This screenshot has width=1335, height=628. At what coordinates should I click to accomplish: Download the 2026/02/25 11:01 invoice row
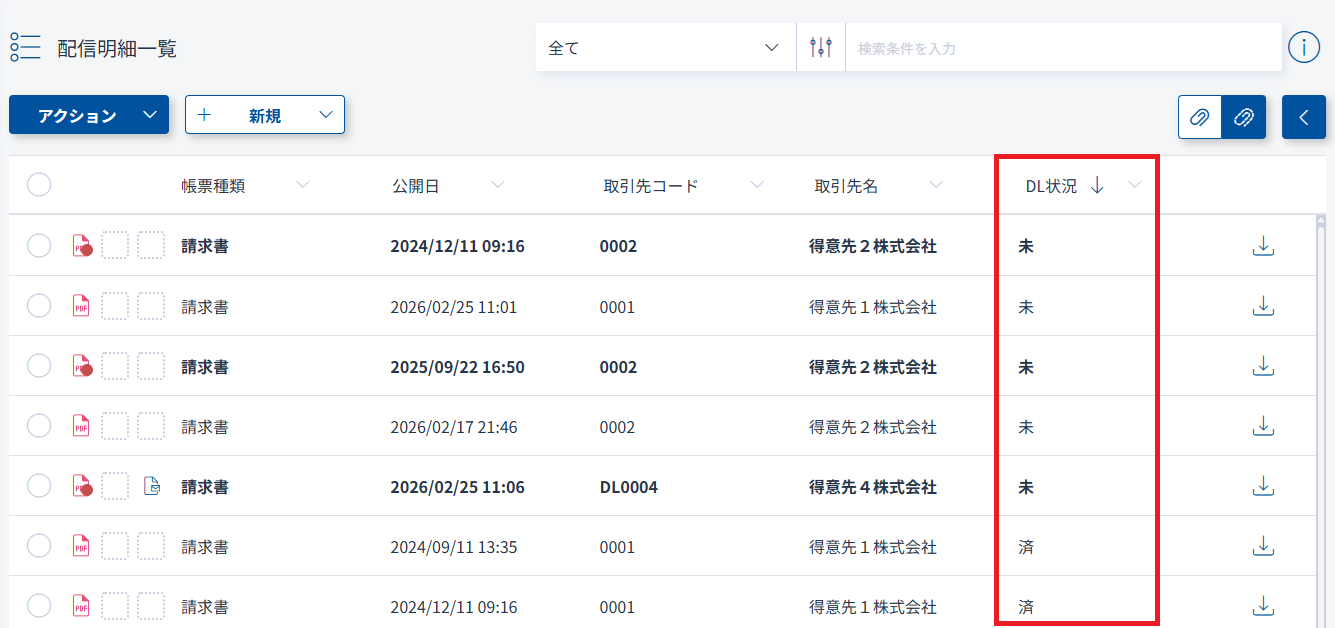click(x=1263, y=306)
